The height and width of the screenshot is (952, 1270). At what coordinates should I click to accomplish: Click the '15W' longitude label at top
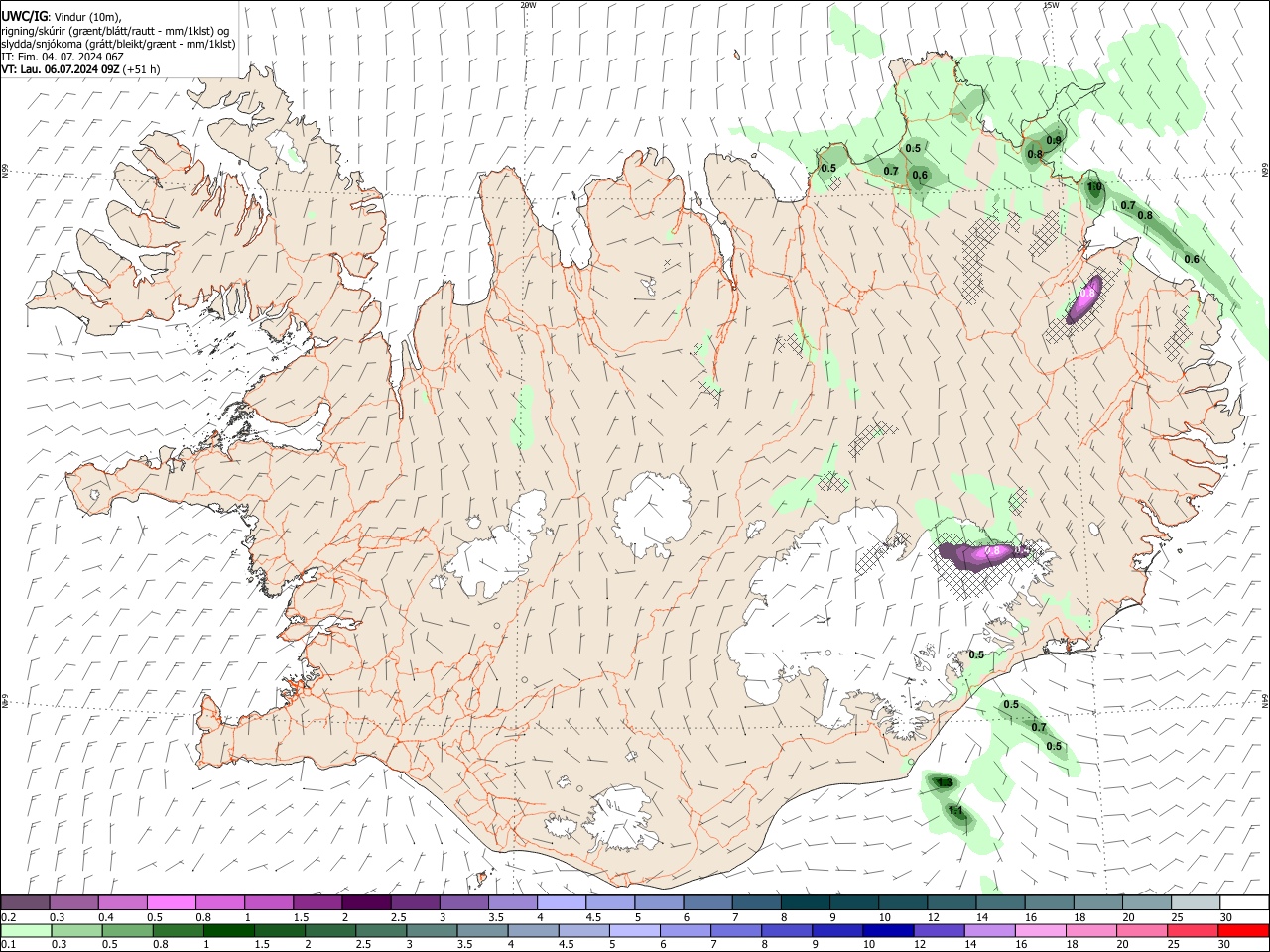coord(1051,5)
